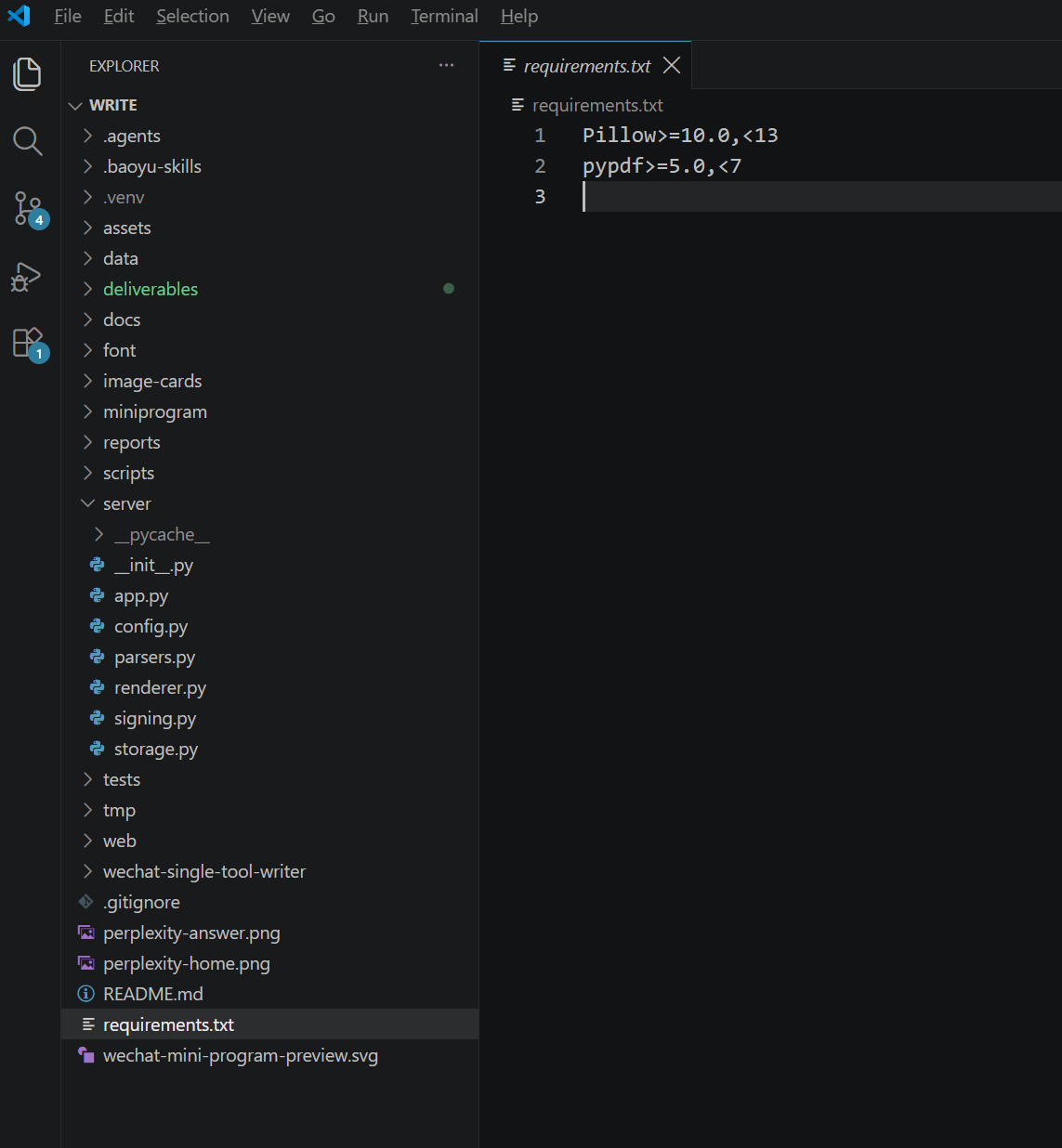
Task: Click the Pillow>=10.0,<13 line in editor
Action: pos(680,136)
